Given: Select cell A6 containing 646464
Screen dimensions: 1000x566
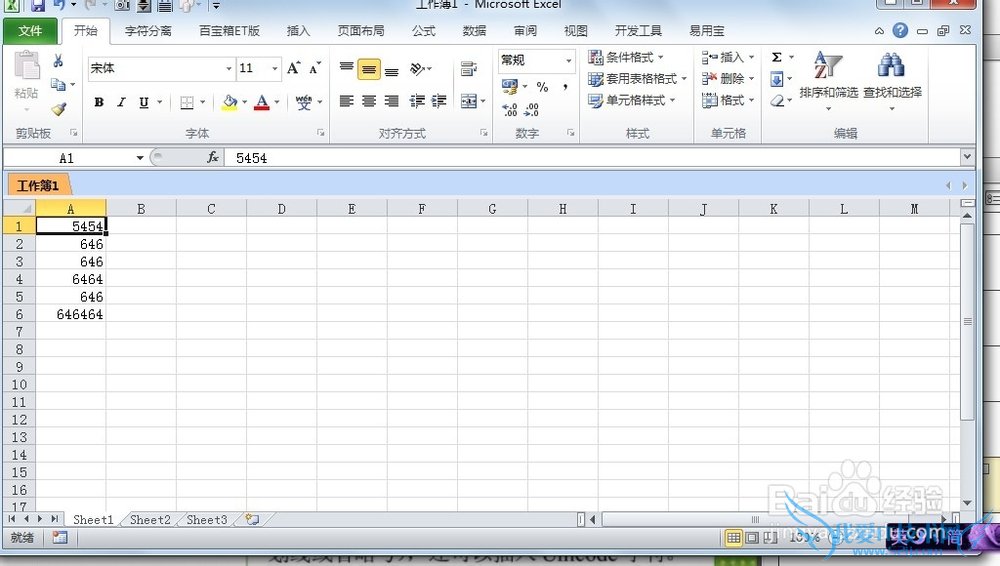Looking at the screenshot, I should coord(71,314).
